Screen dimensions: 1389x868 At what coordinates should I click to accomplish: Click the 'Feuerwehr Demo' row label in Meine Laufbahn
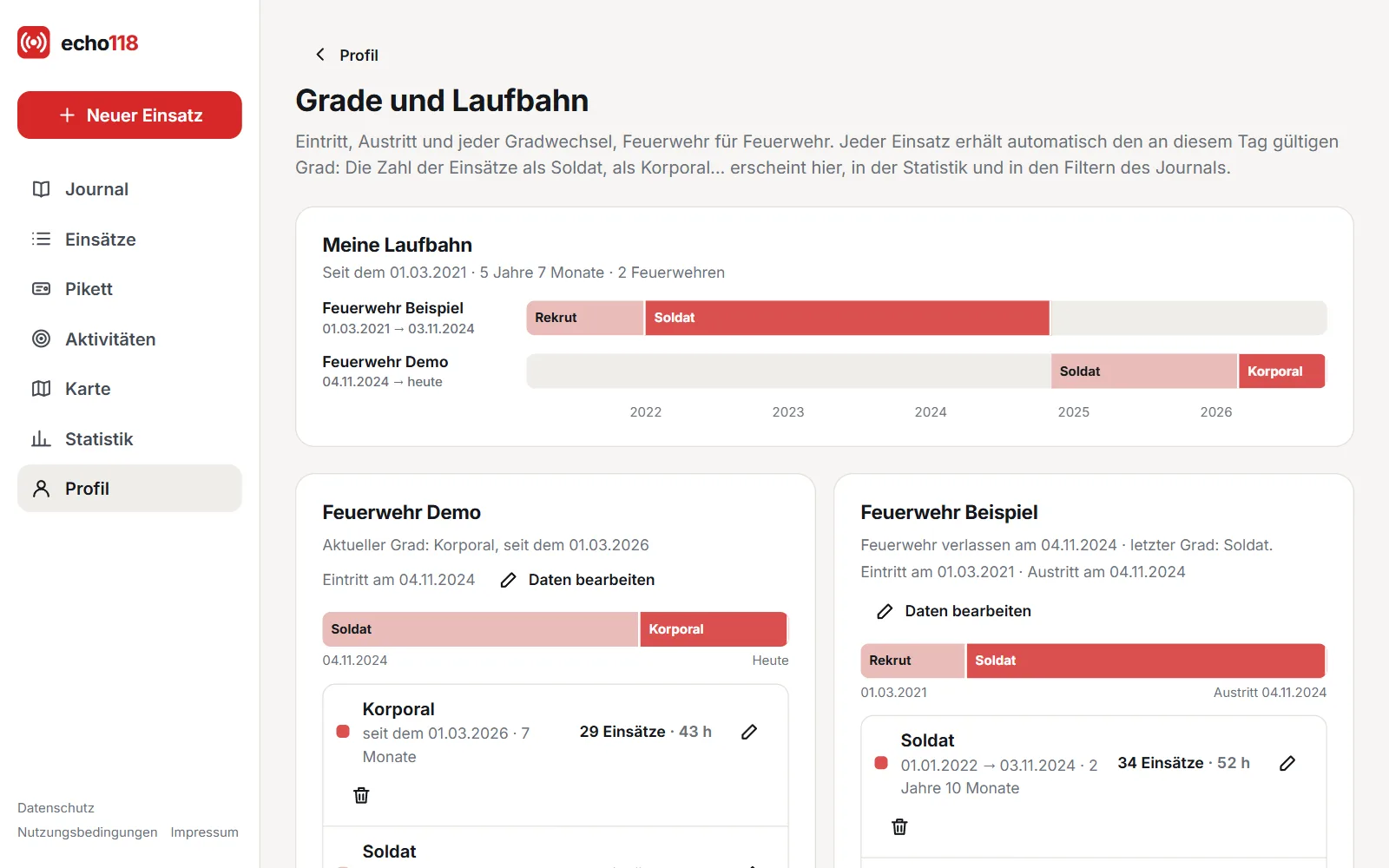[385, 362]
